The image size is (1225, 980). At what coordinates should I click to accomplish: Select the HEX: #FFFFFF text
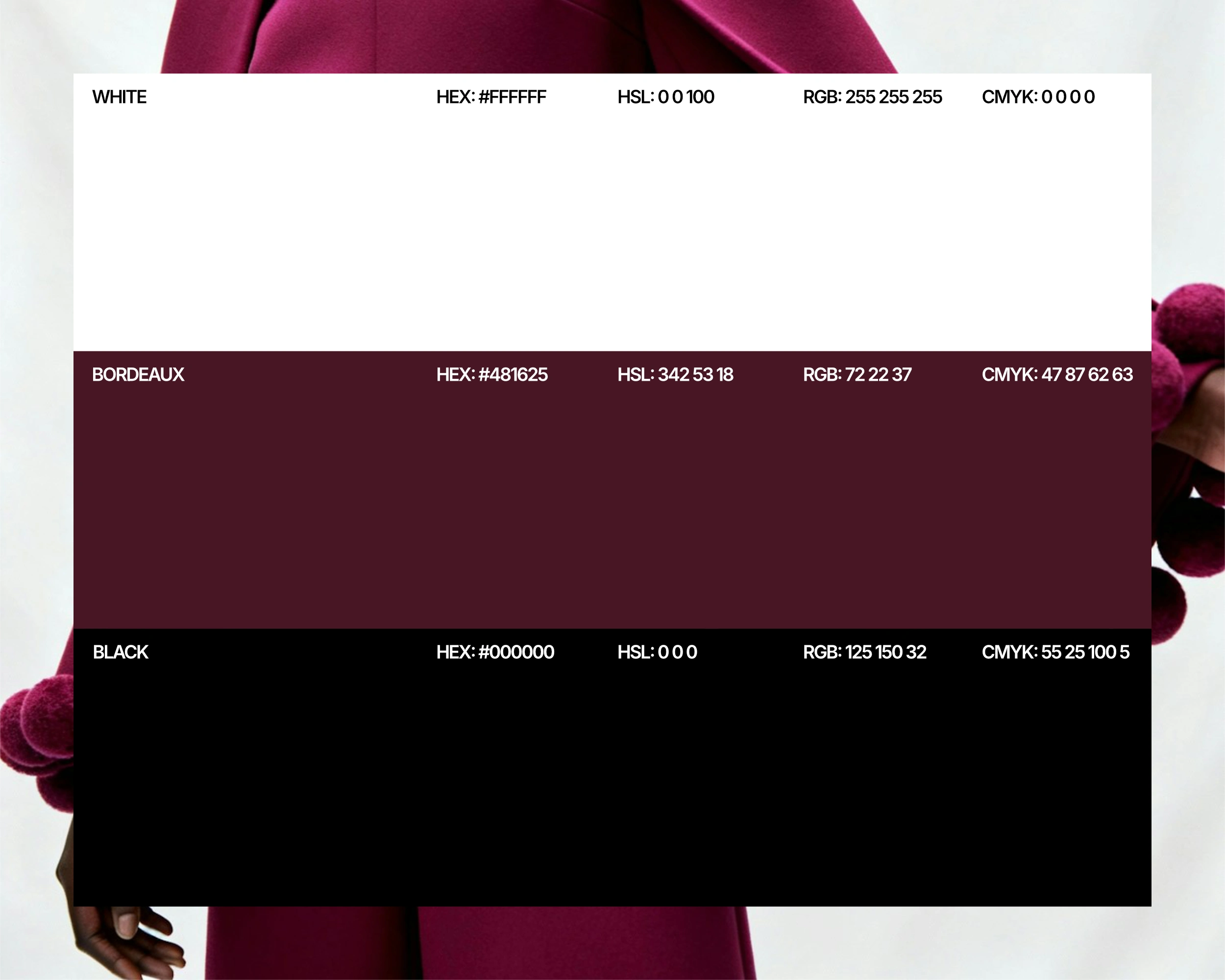pos(491,97)
